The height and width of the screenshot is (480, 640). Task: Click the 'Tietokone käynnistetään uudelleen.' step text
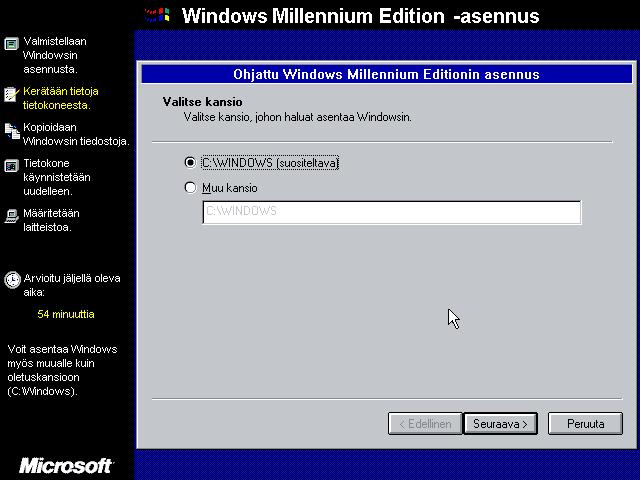tap(57, 177)
